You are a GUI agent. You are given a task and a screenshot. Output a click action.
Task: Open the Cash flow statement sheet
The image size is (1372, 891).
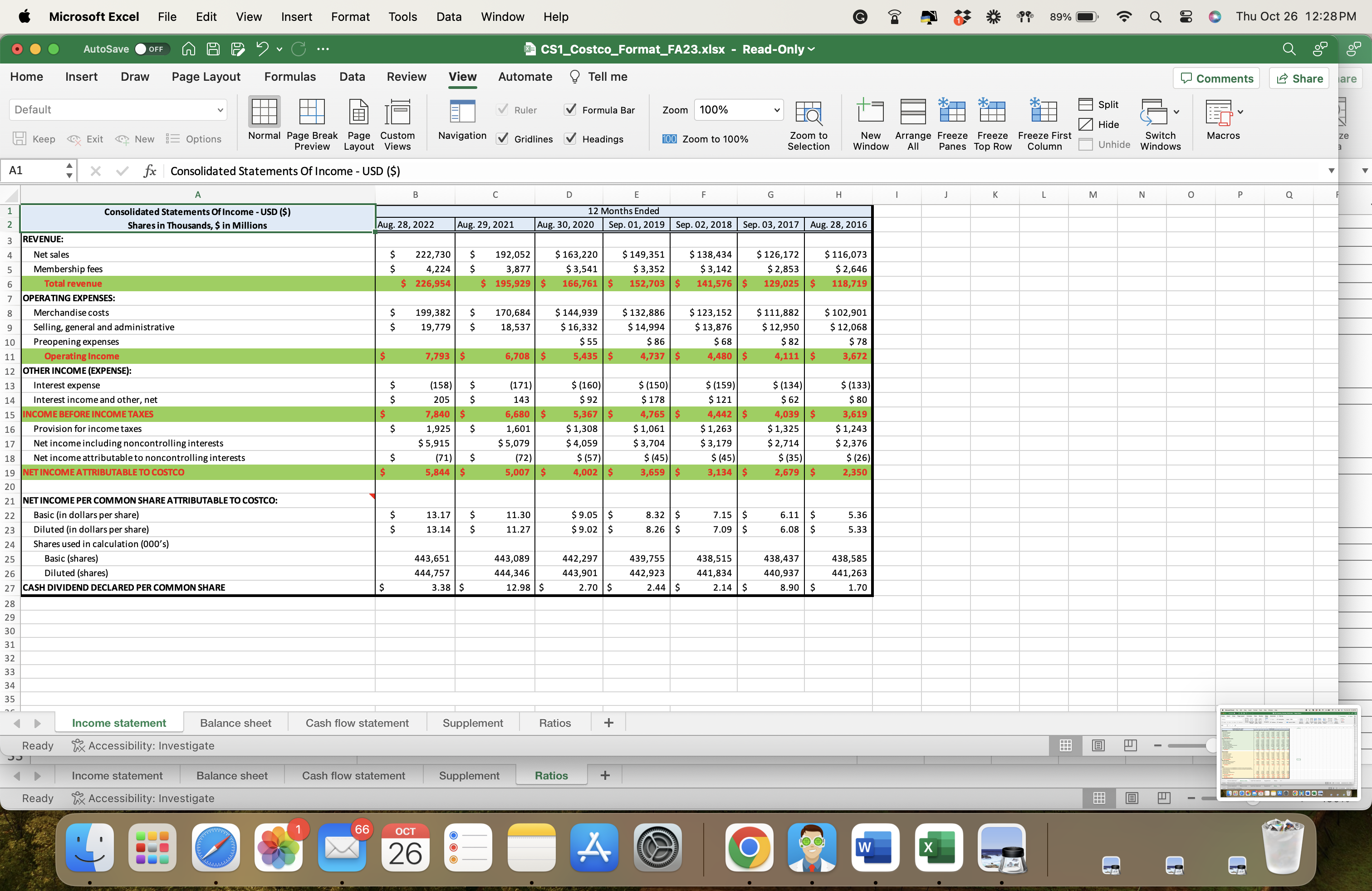357,723
